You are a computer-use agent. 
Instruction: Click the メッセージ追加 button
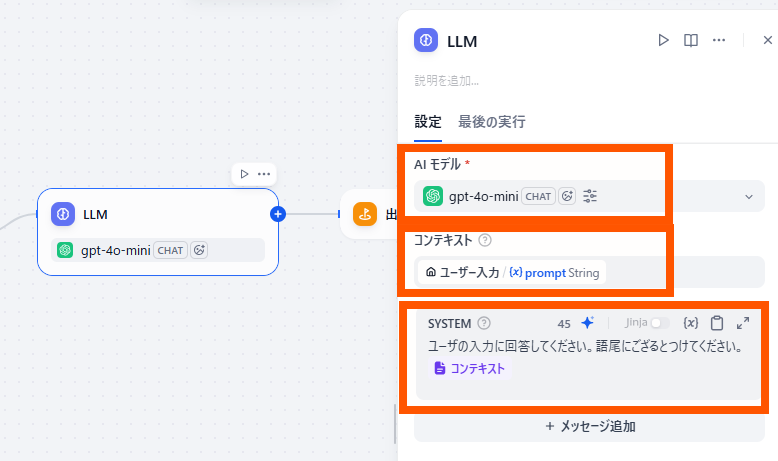click(589, 426)
